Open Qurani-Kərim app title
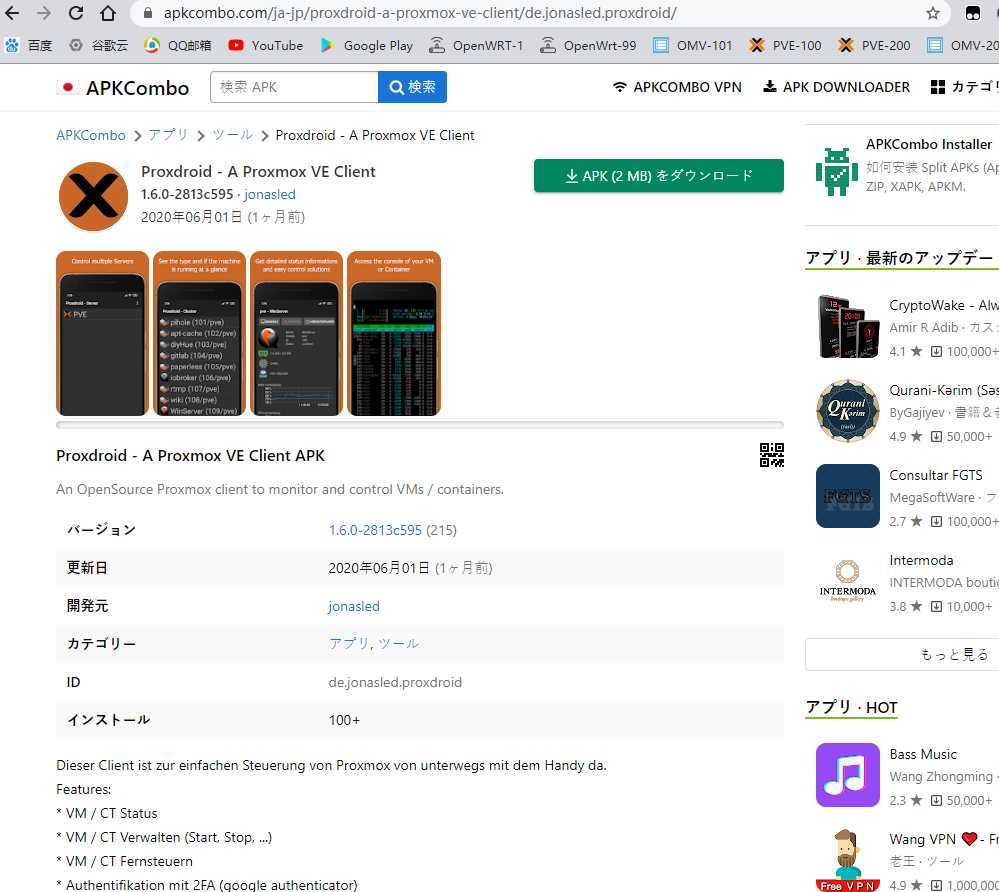The image size is (999, 892). pyautogui.click(x=944, y=391)
